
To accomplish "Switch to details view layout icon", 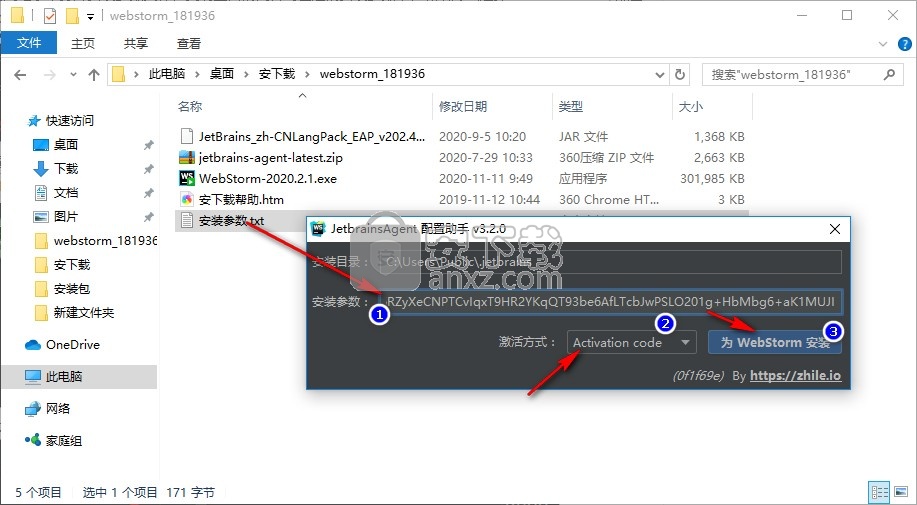I will coord(880,492).
